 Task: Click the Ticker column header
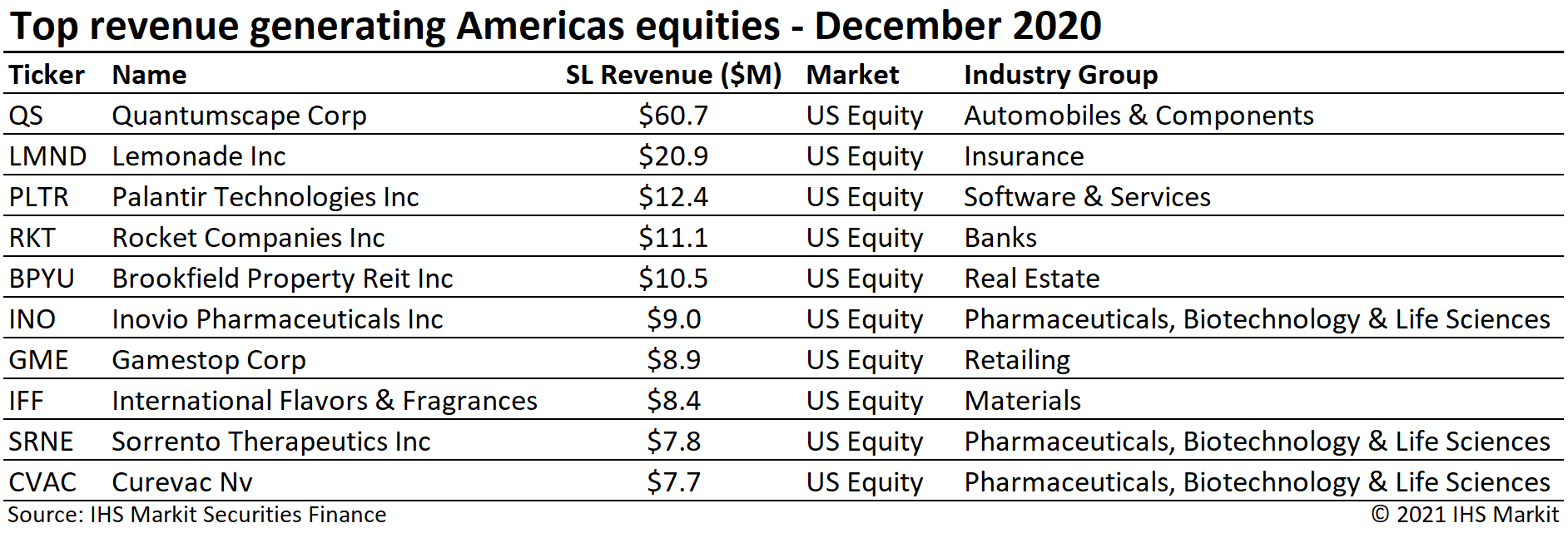click(47, 75)
